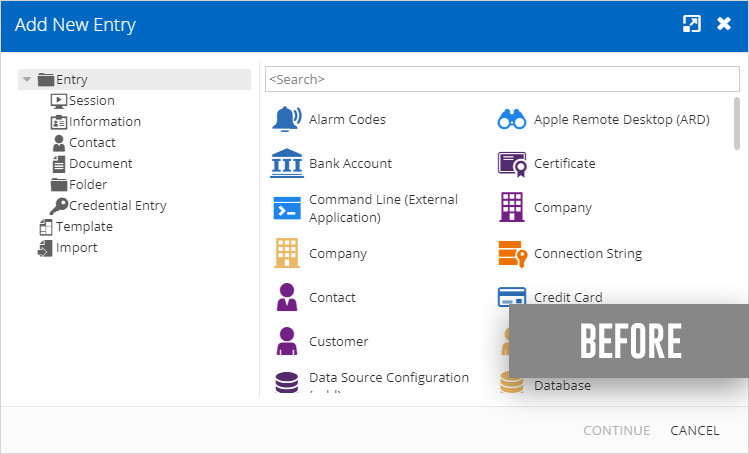
Task: Click the Customer person icon
Action: coord(287,341)
